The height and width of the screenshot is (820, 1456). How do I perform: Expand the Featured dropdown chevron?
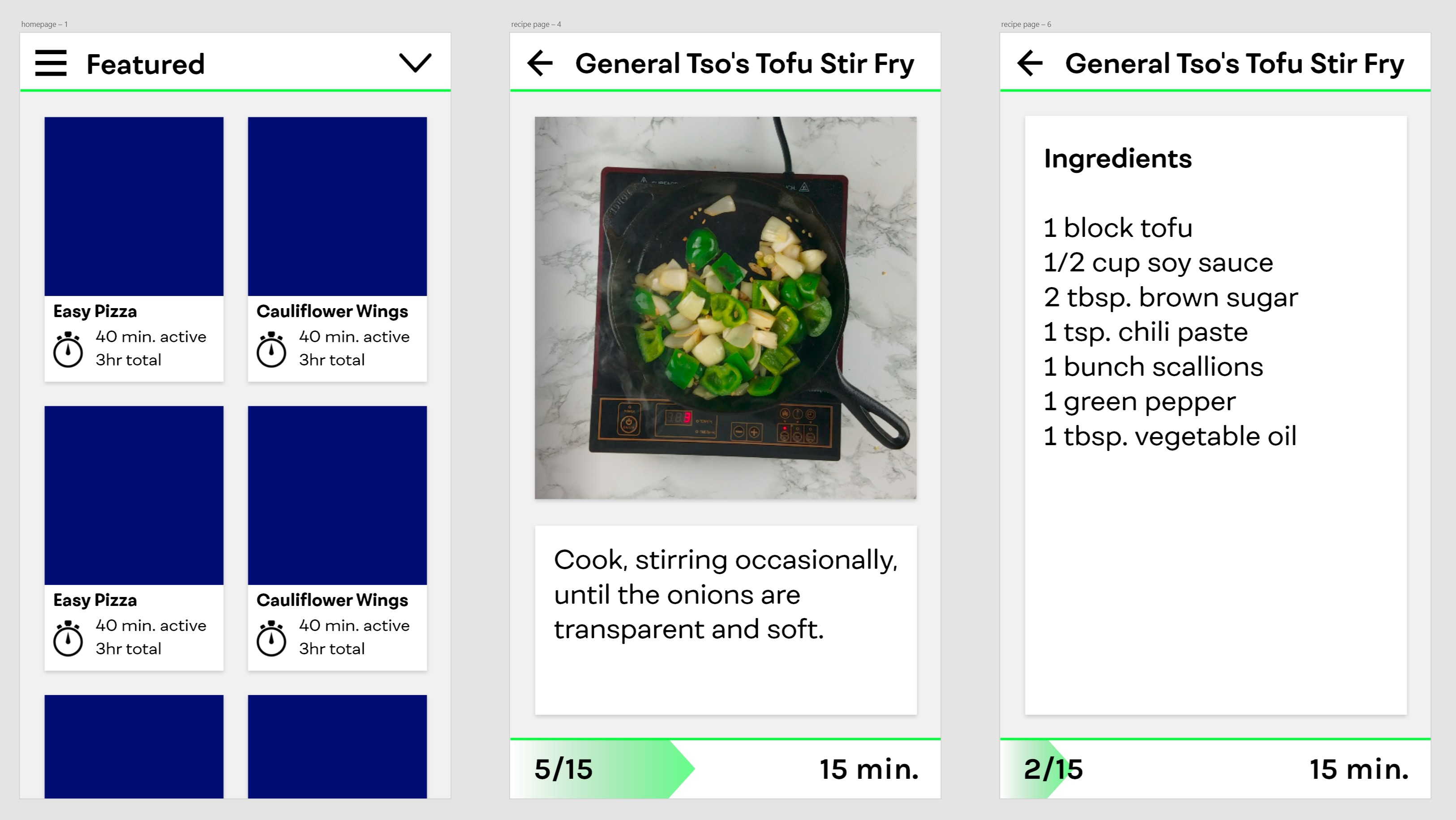tap(416, 63)
